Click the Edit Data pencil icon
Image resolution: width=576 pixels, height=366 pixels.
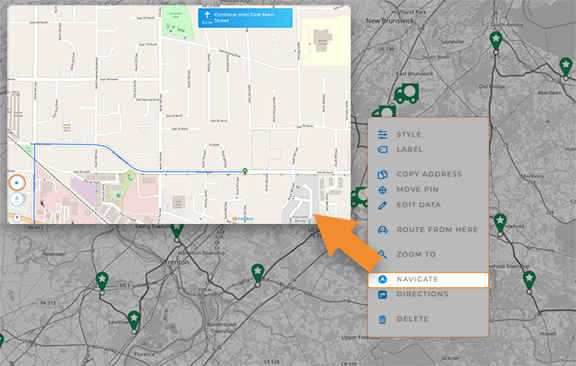[x=382, y=205]
